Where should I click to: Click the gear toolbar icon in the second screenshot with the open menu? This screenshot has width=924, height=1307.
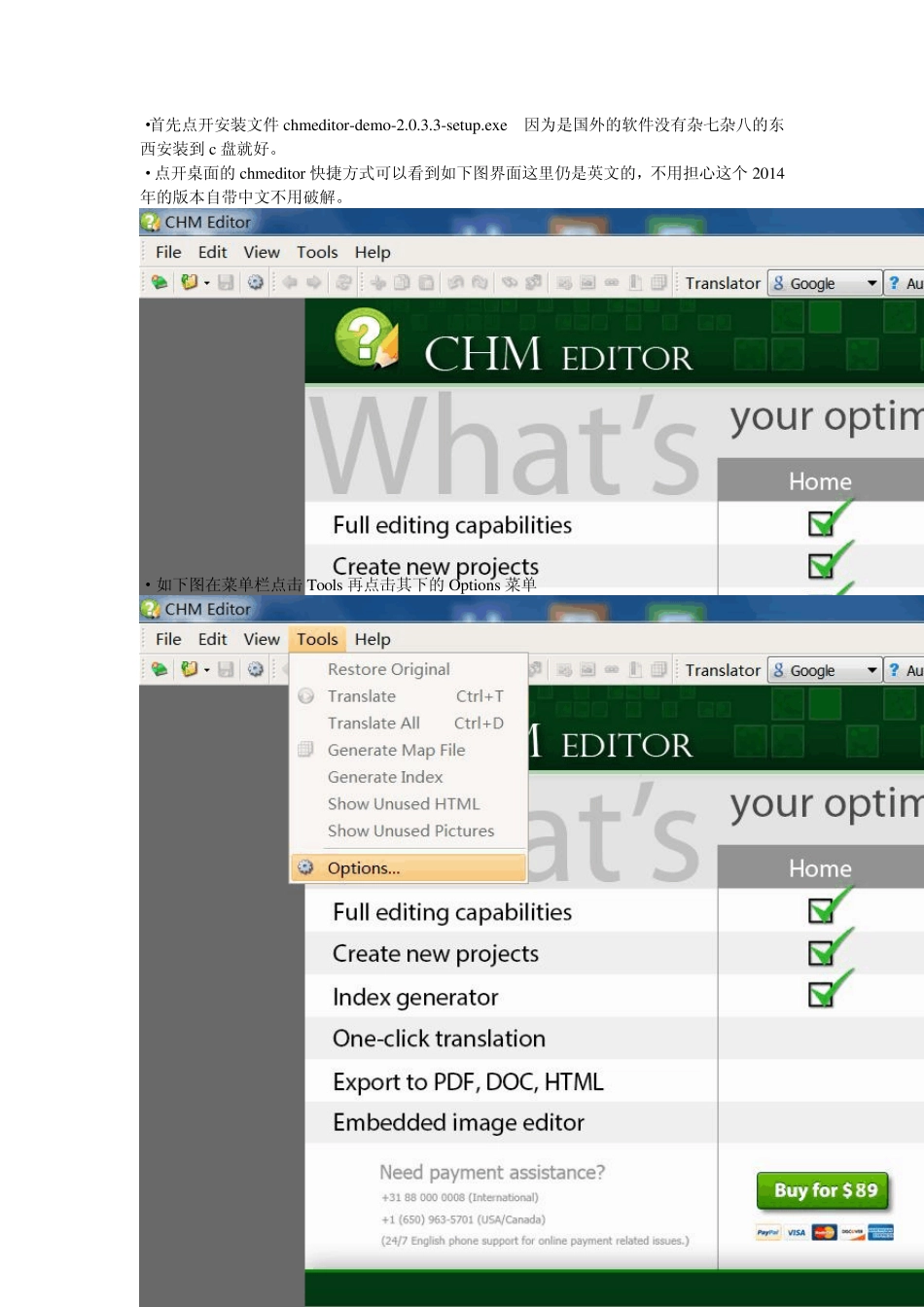(x=255, y=670)
